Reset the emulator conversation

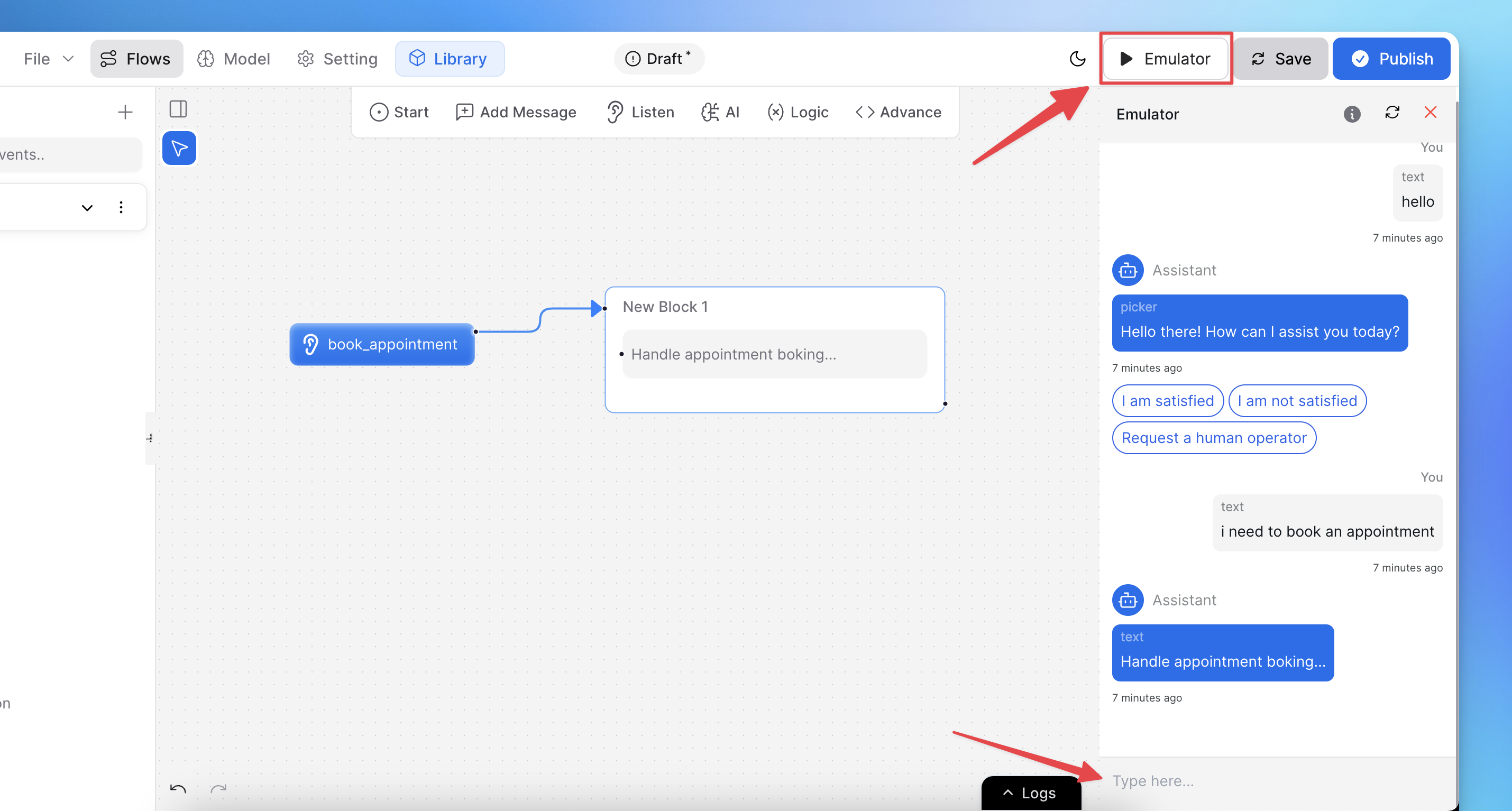(x=1392, y=112)
